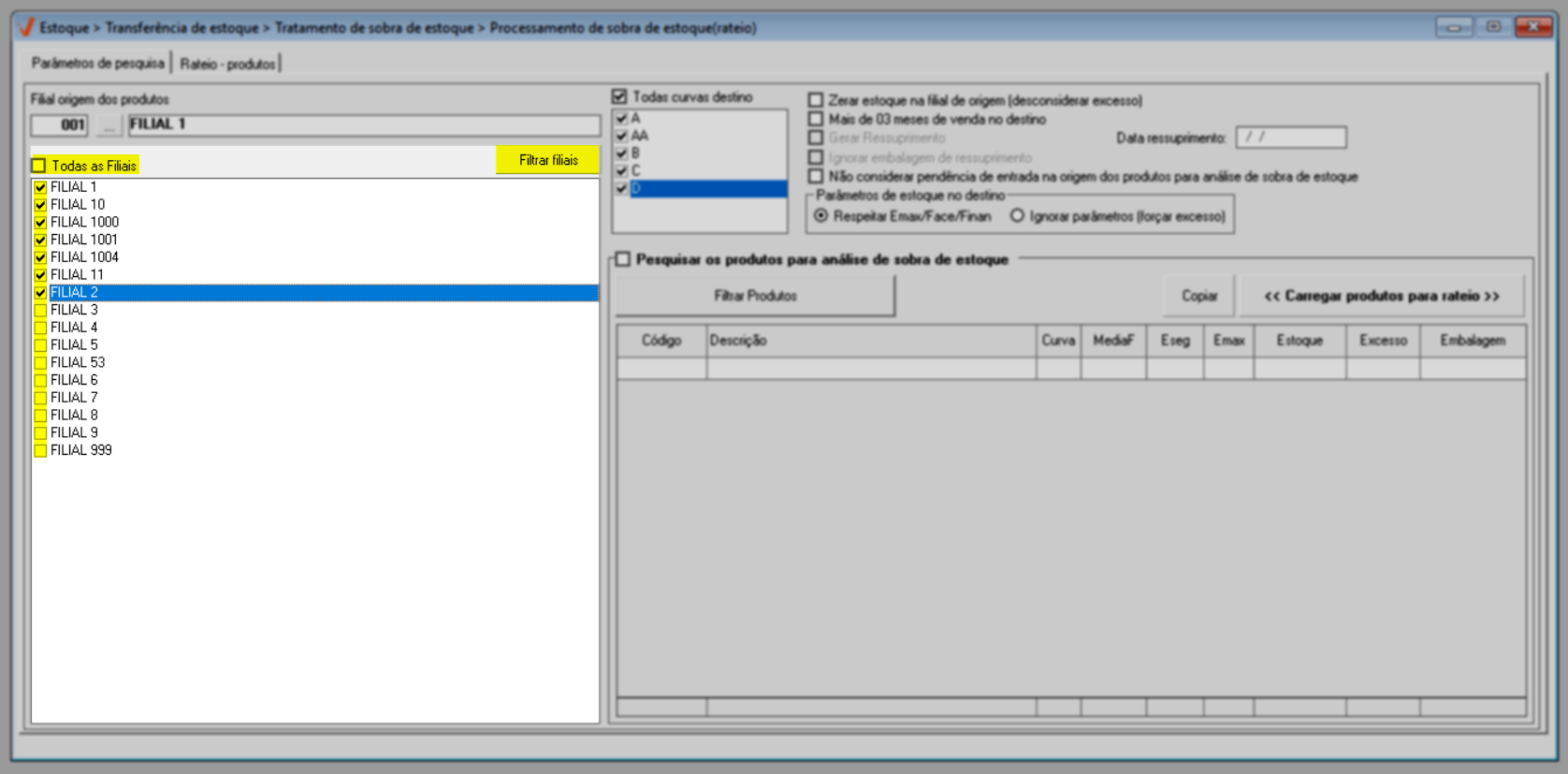This screenshot has width=1568, height=774.
Task: Click the MediaF column header
Action: click(x=1113, y=341)
